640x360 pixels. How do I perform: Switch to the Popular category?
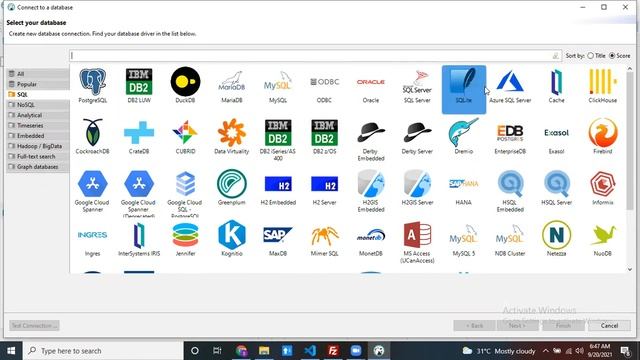click(x=38, y=84)
